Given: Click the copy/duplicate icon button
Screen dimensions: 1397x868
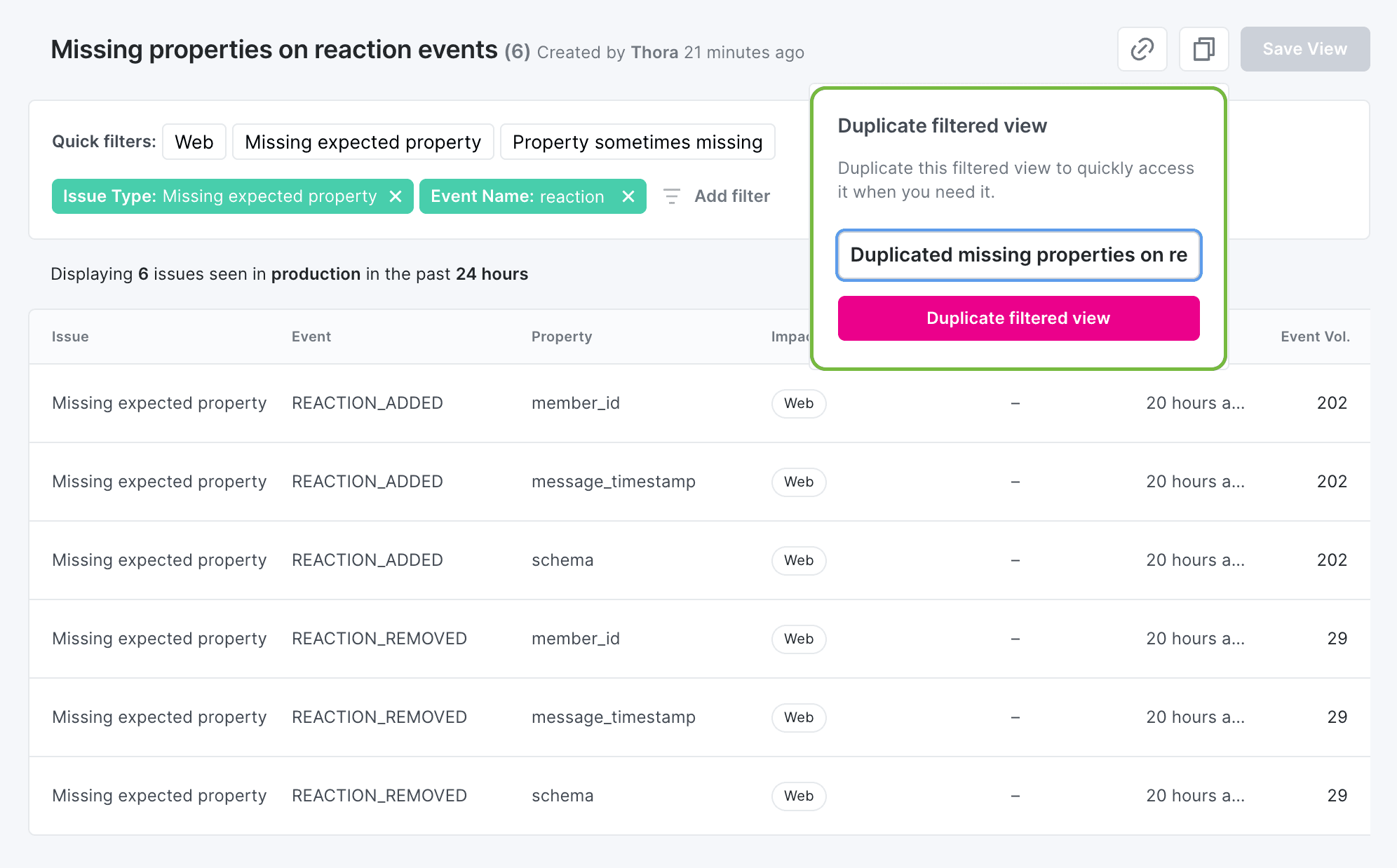Looking at the screenshot, I should pos(1203,48).
